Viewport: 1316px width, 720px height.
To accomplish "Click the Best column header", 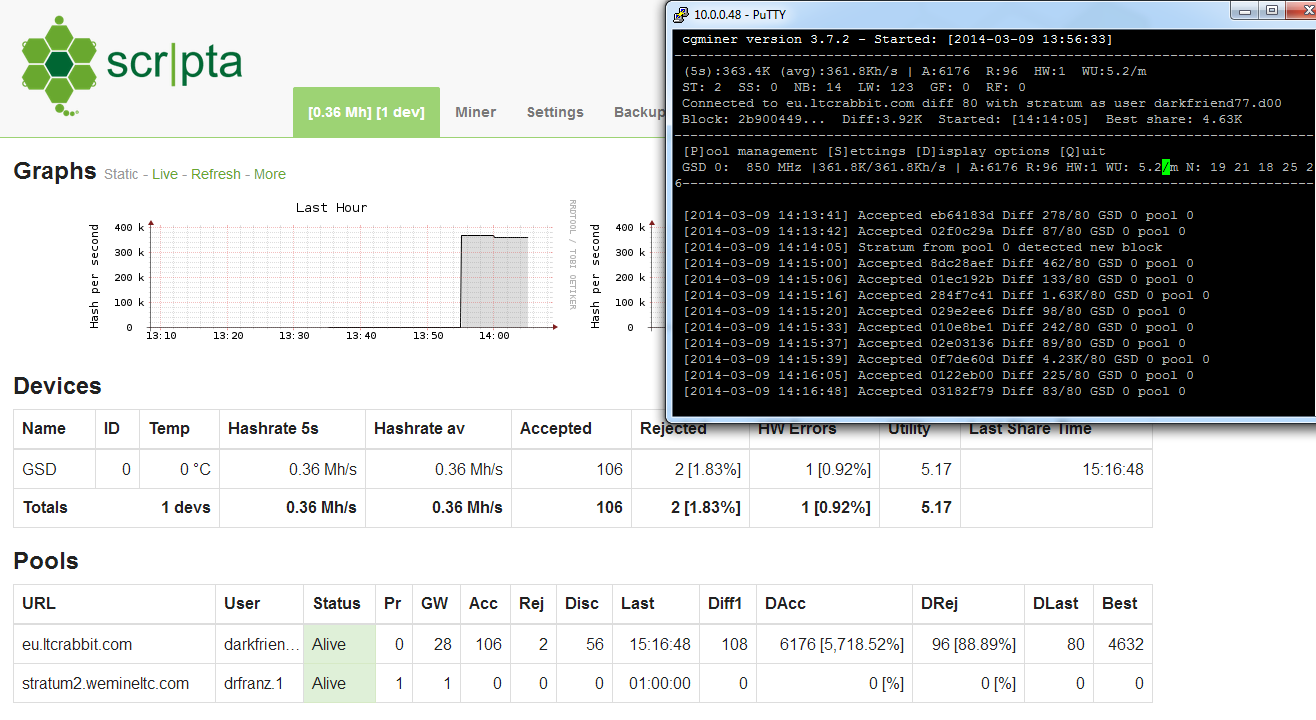I will pyautogui.click(x=1120, y=603).
